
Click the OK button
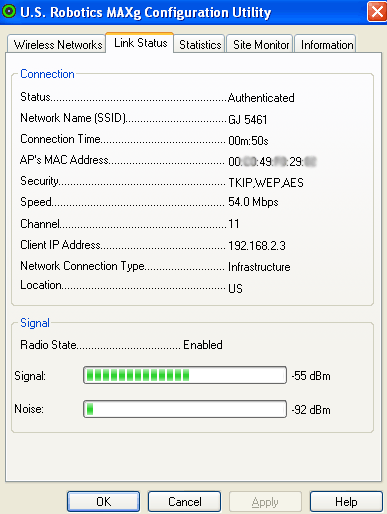click(103, 501)
